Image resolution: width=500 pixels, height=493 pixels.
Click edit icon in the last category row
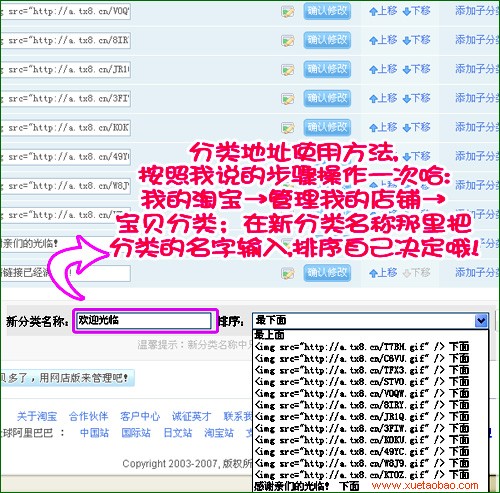pyautogui.click(x=288, y=273)
